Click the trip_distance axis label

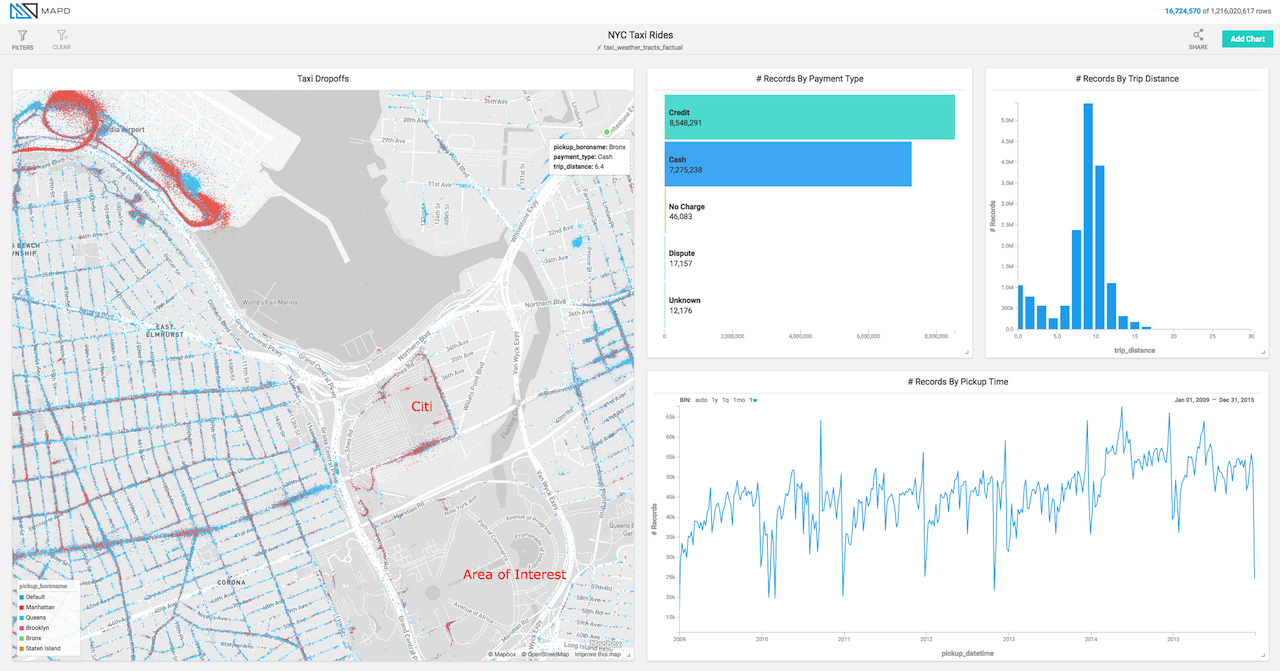[1135, 350]
